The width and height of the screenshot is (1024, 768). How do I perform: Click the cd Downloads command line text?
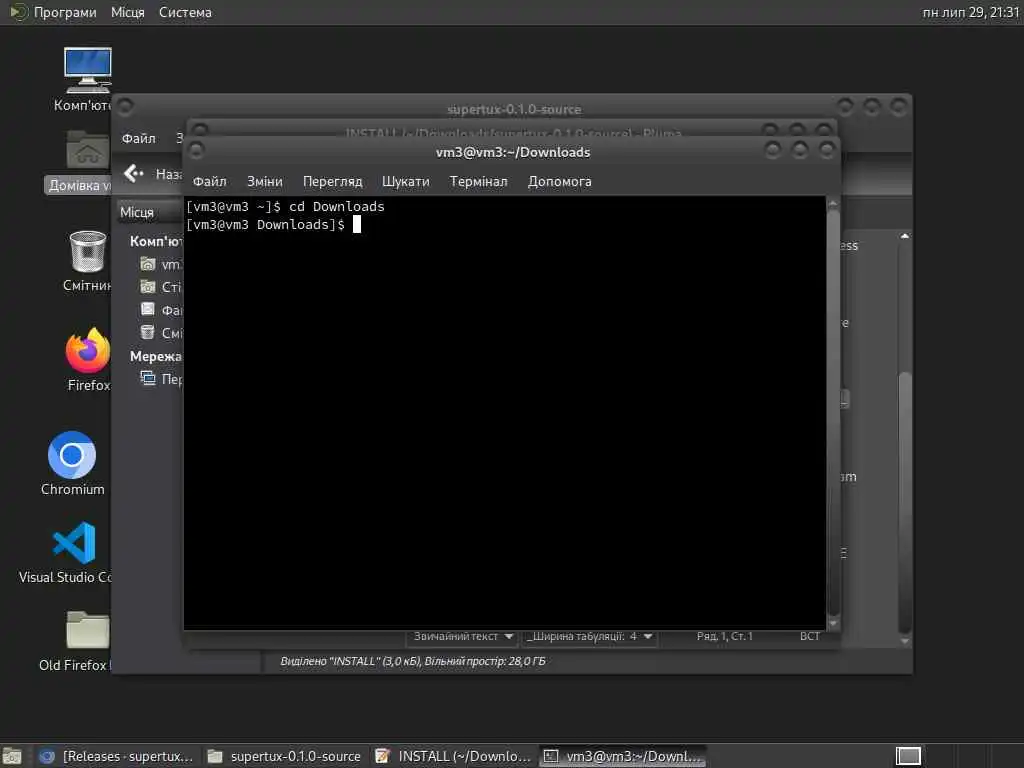tap(337, 206)
